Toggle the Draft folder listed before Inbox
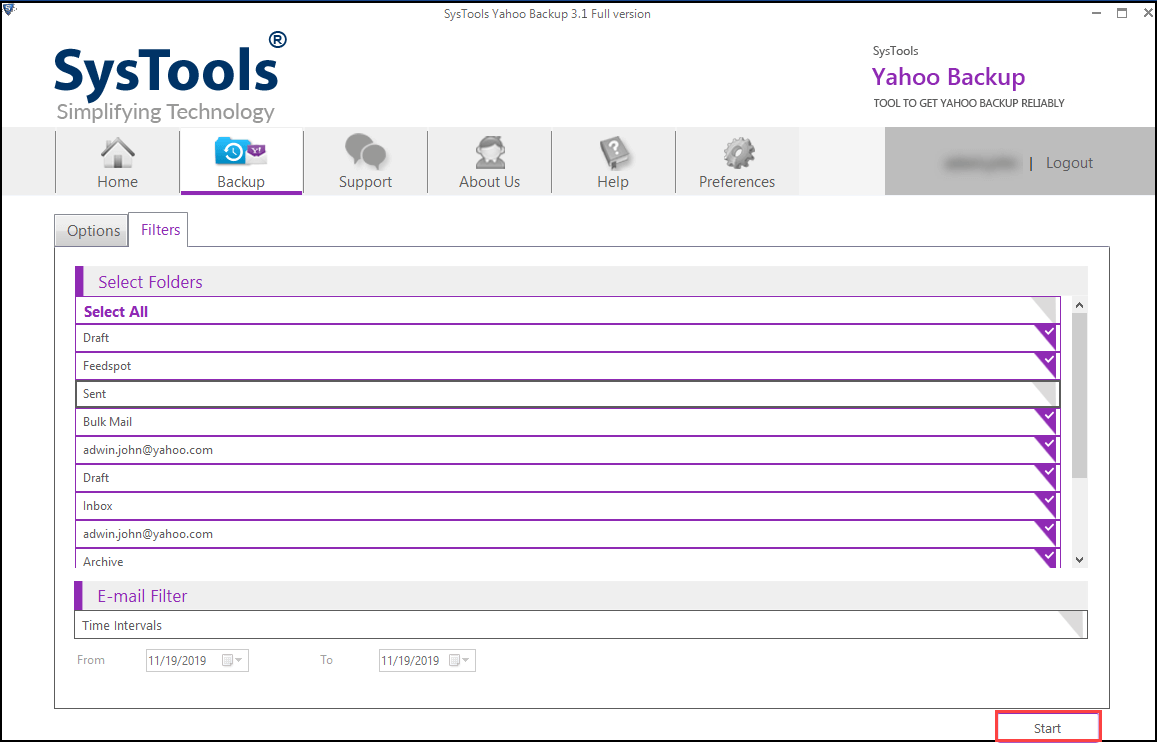The width and height of the screenshot is (1157, 743). click(1046, 477)
